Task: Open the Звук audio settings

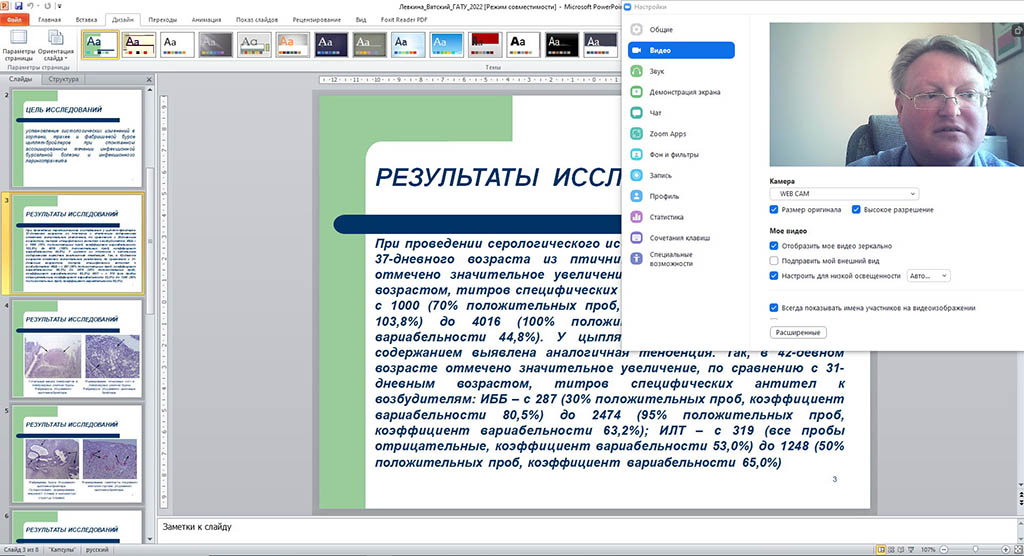Action: point(681,71)
